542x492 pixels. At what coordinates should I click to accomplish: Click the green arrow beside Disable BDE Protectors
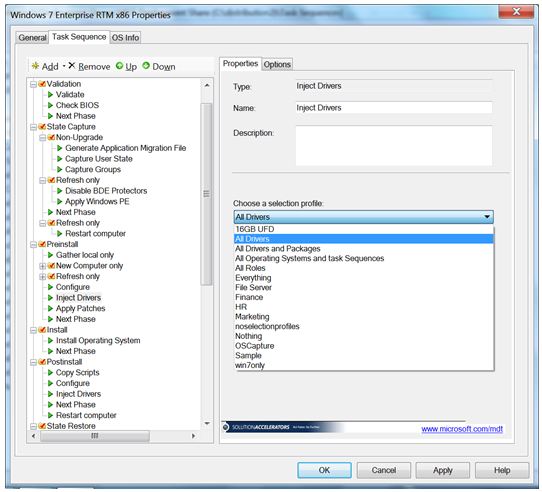[59, 191]
